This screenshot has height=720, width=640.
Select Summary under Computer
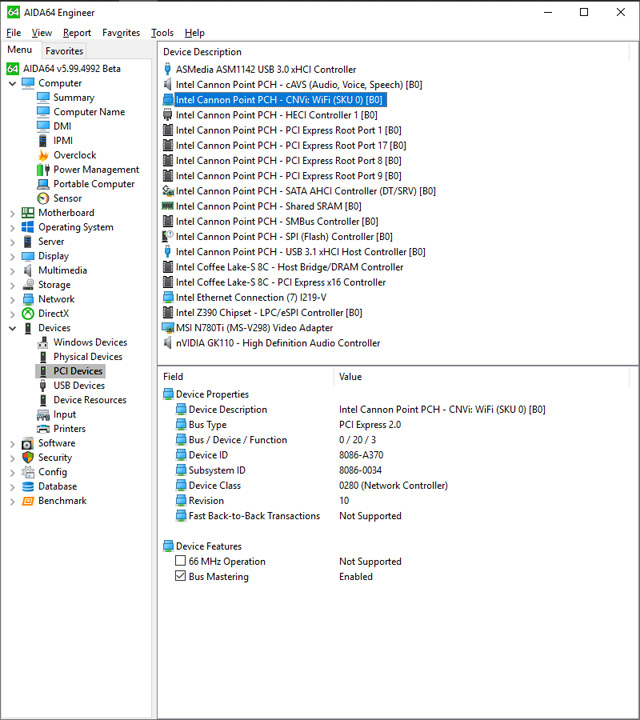coord(74,98)
